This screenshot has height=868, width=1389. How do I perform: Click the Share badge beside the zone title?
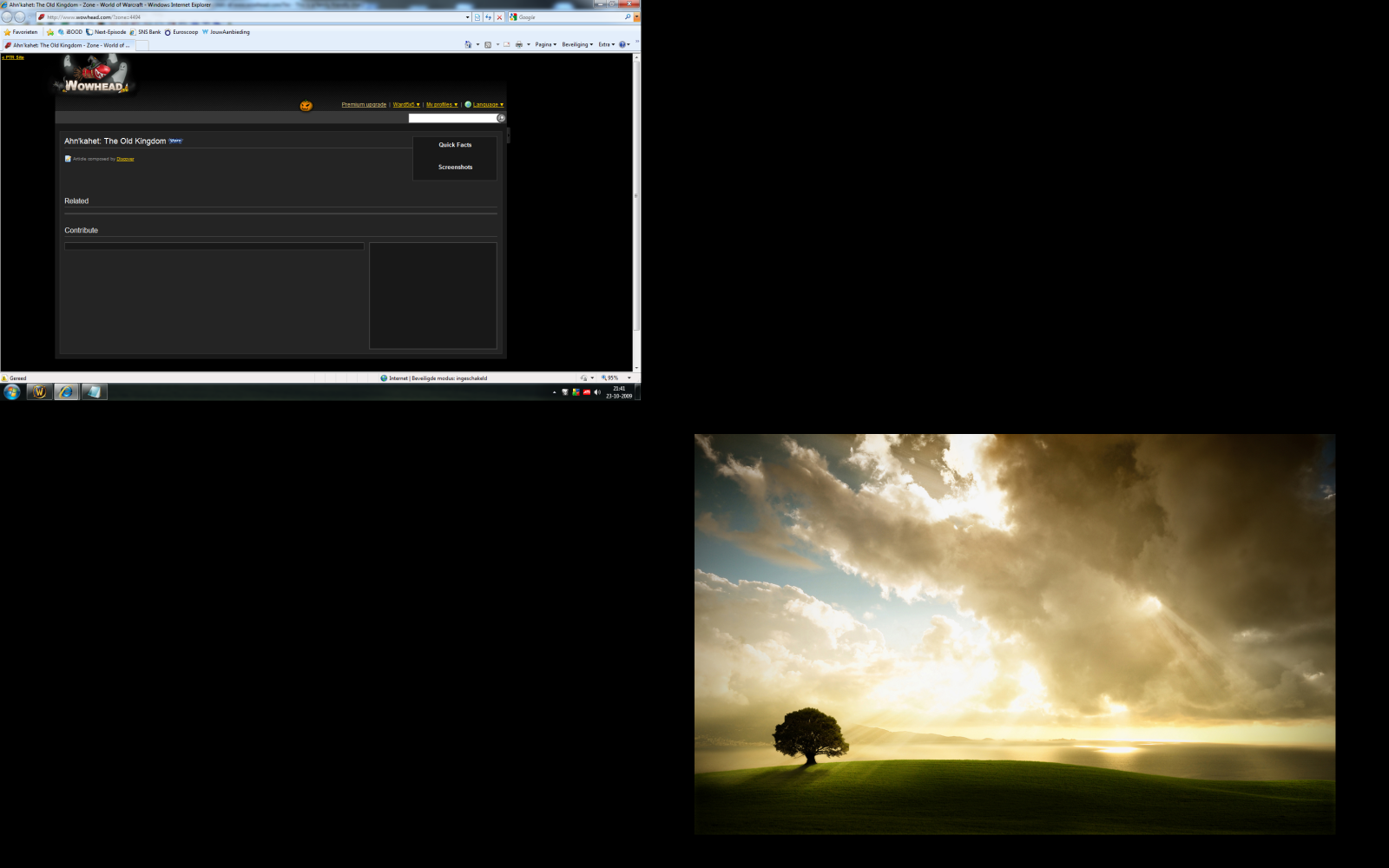[x=176, y=141]
